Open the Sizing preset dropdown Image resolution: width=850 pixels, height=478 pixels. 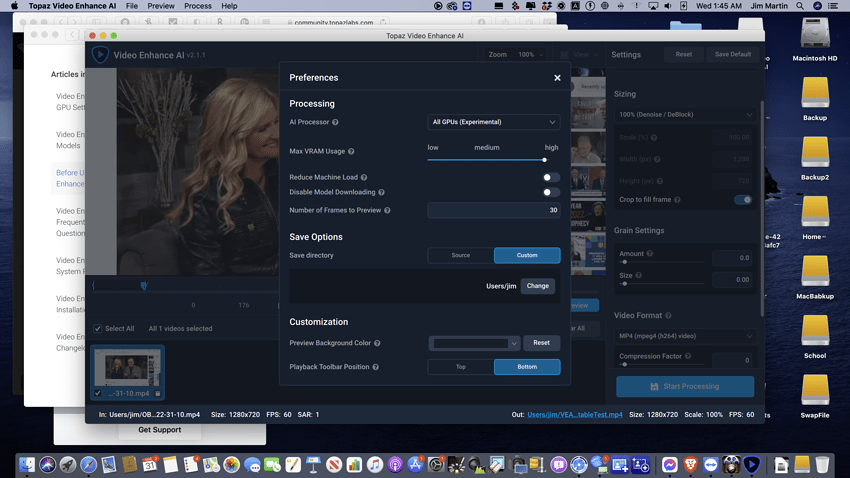(685, 115)
